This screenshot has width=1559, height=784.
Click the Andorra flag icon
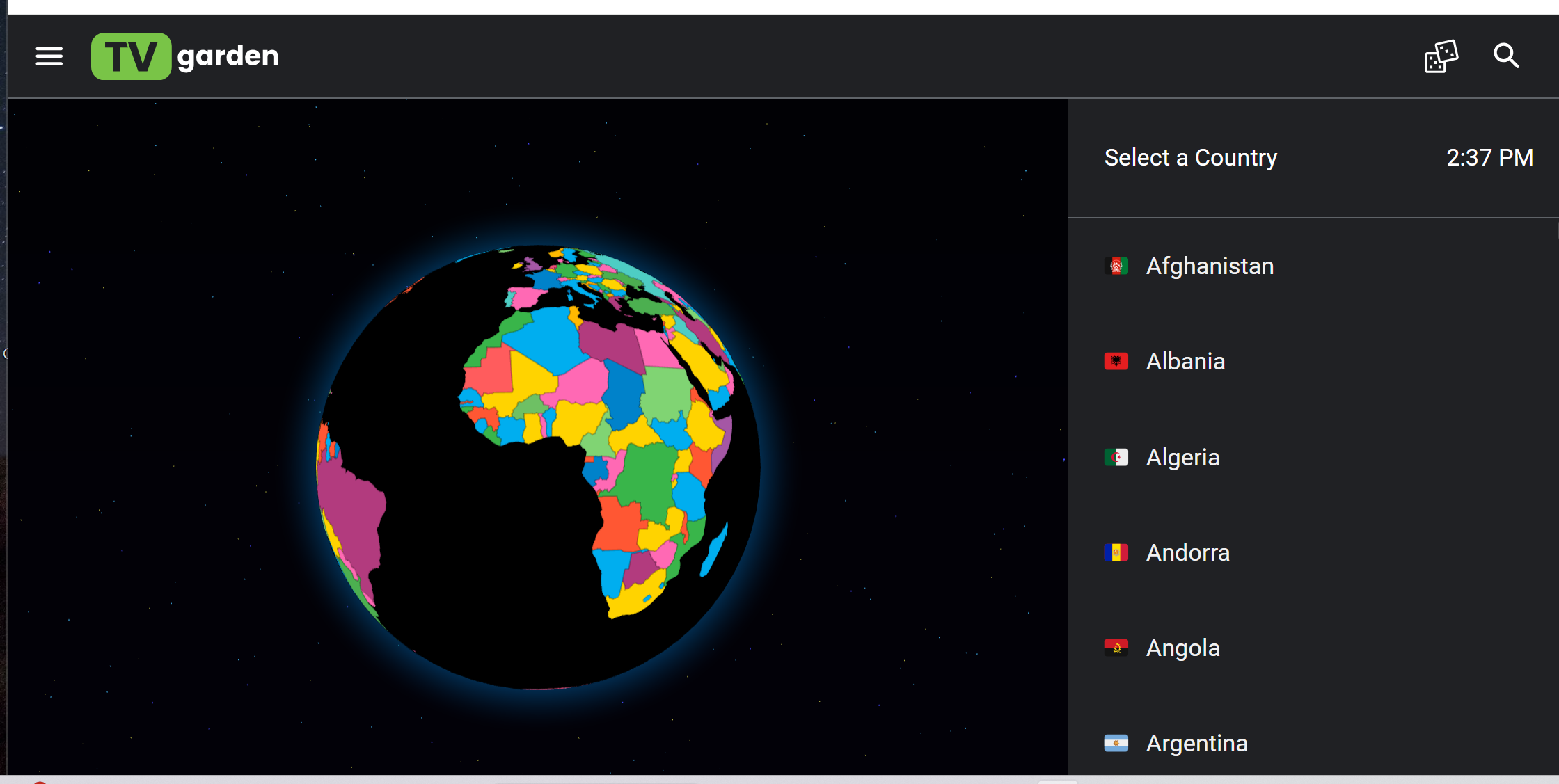1116,552
